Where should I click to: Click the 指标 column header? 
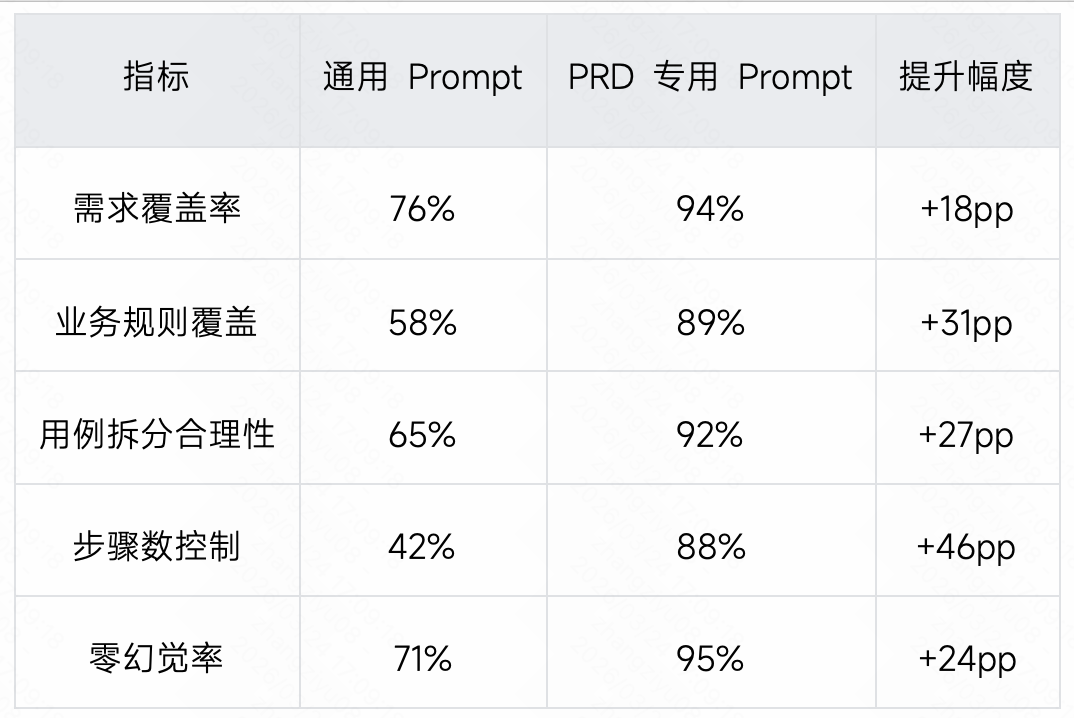pyautogui.click(x=156, y=78)
